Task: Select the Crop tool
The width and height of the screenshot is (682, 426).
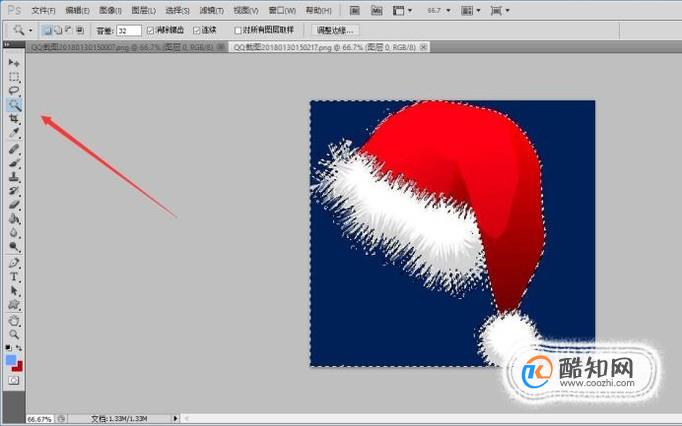Action: tap(14, 119)
